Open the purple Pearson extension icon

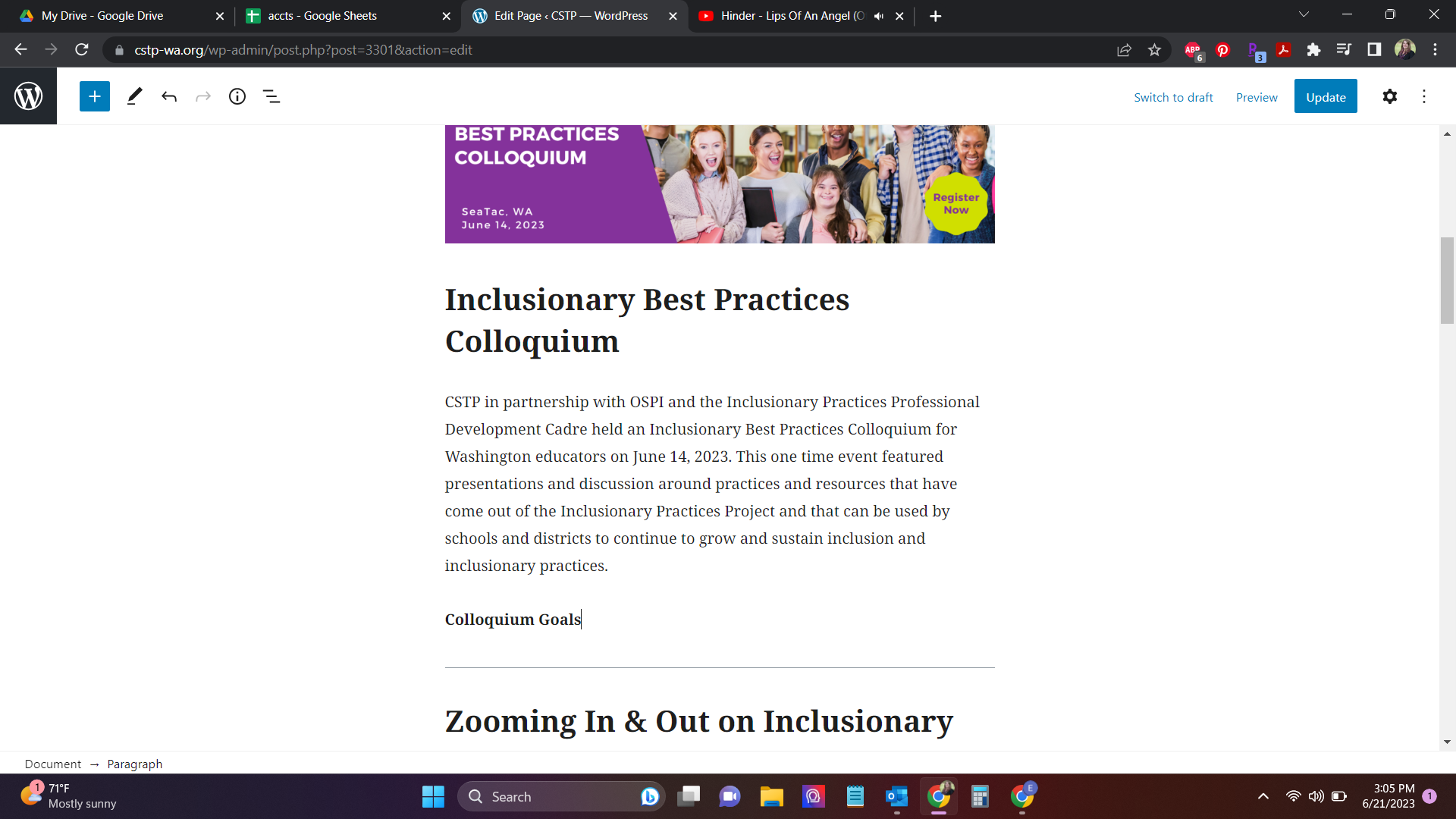[x=1254, y=51]
